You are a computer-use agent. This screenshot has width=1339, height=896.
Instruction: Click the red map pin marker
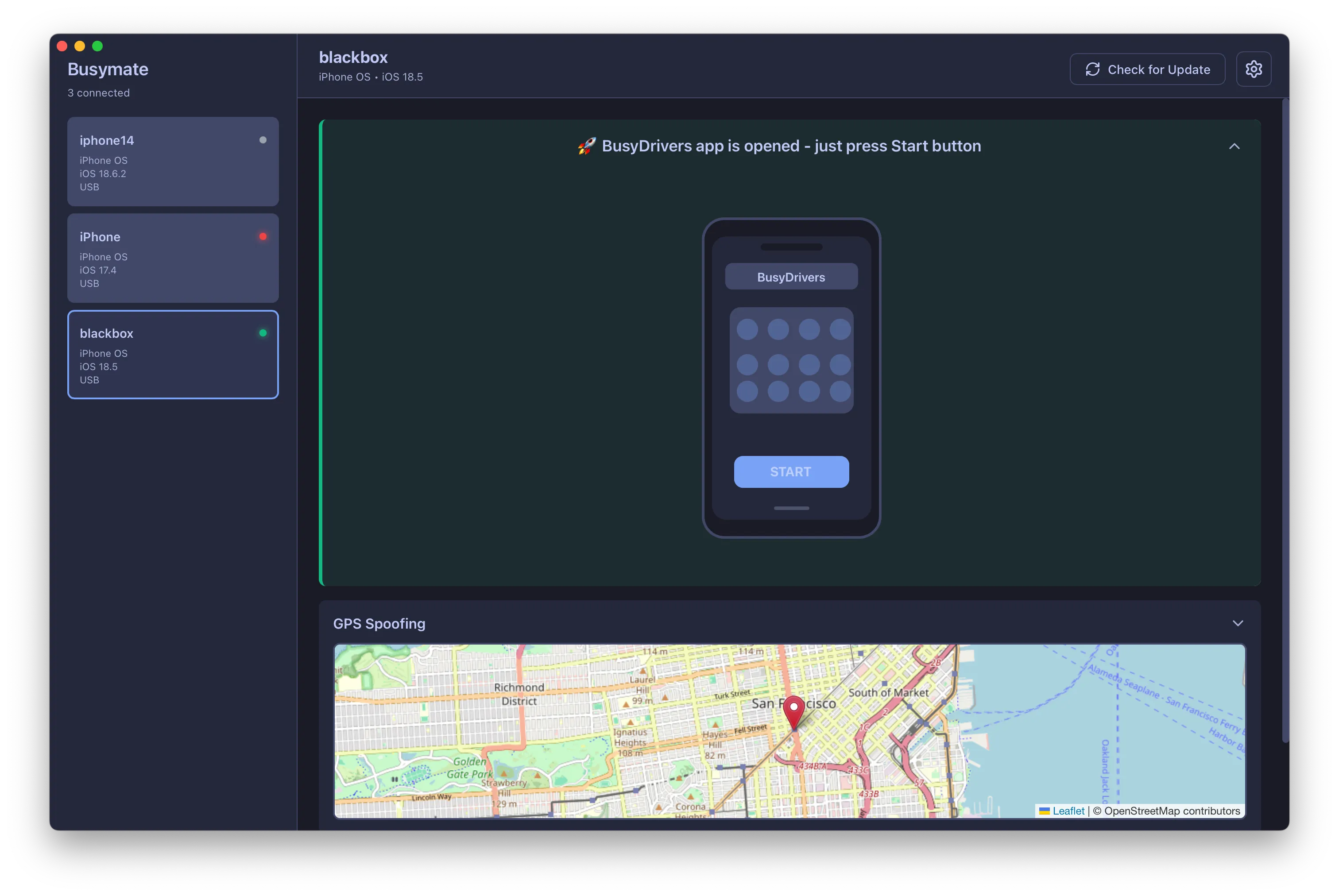[x=793, y=710]
